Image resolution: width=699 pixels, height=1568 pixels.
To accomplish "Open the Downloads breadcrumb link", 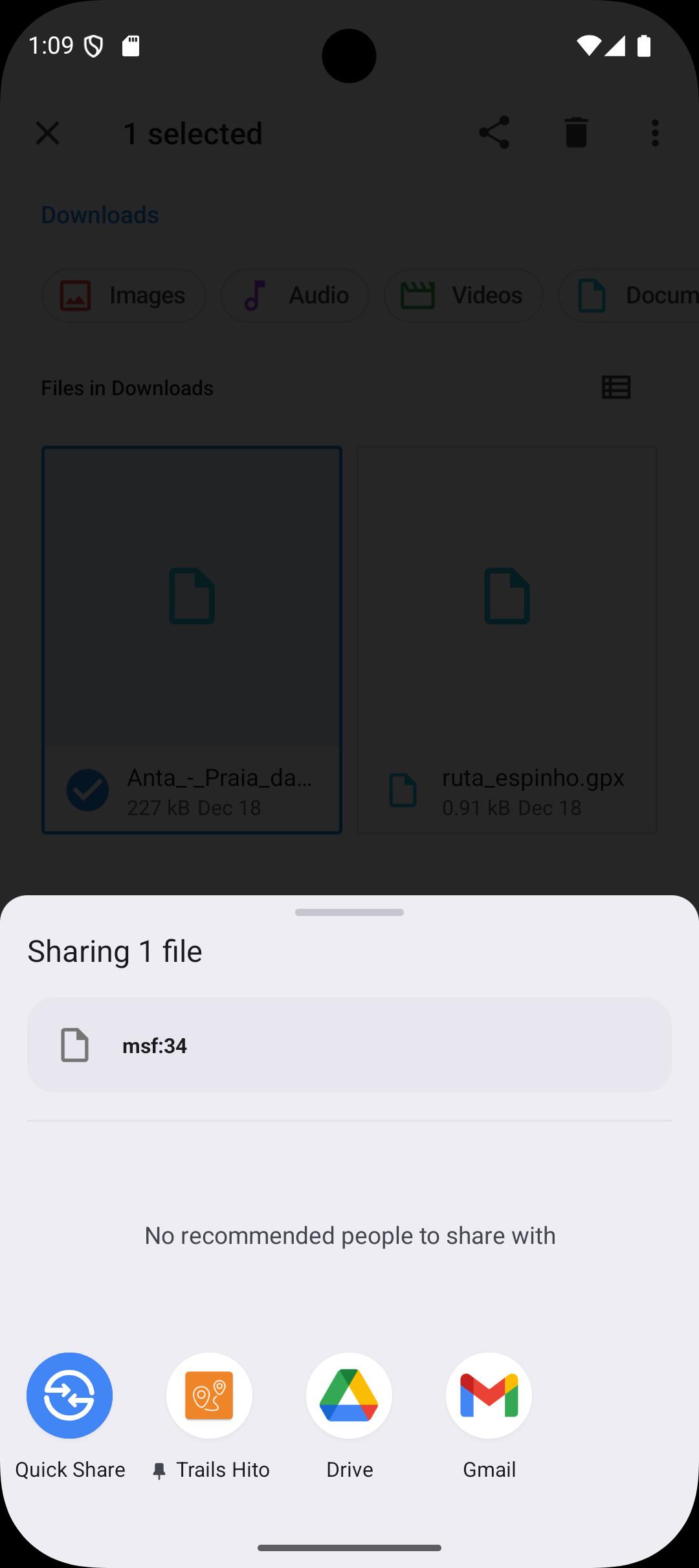I will (x=100, y=215).
